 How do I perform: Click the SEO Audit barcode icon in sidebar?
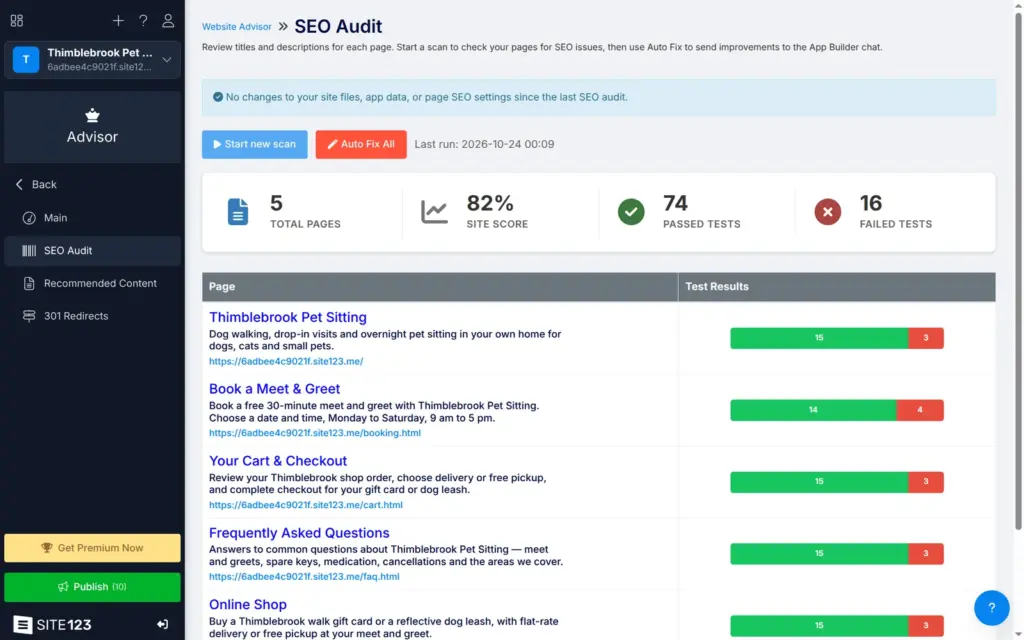pos(29,251)
